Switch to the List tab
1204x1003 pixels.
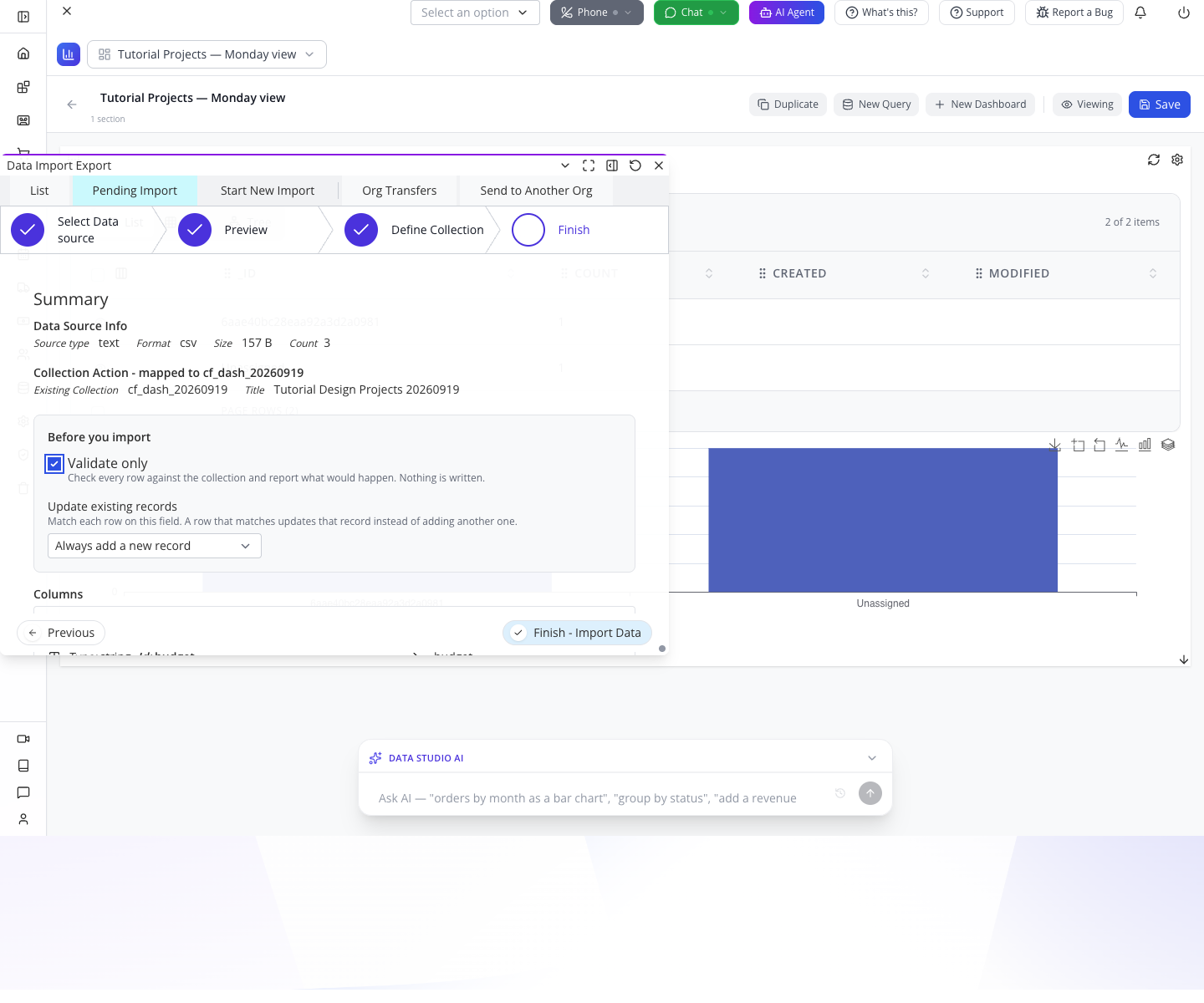coord(39,191)
